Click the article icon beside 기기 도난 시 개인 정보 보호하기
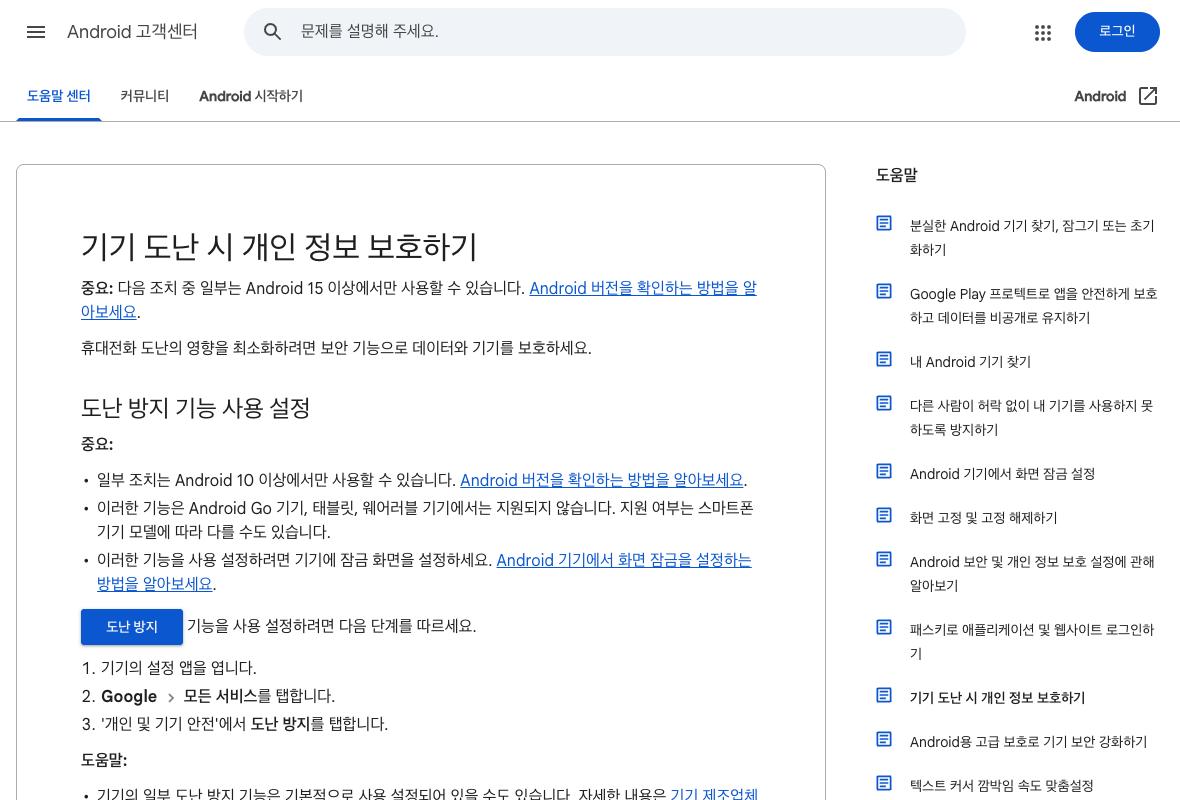1180x800 pixels. (884, 695)
